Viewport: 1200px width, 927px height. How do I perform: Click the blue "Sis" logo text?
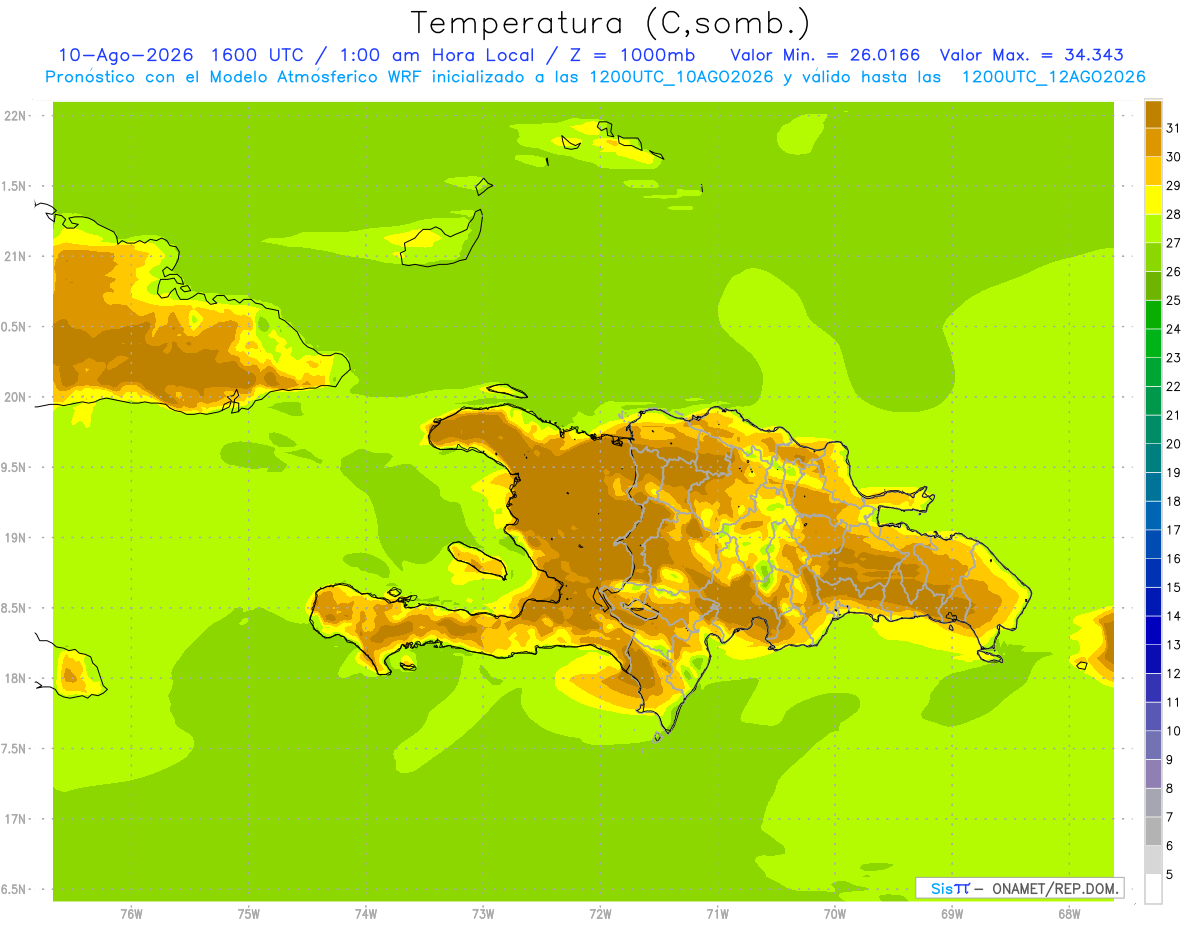942,888
